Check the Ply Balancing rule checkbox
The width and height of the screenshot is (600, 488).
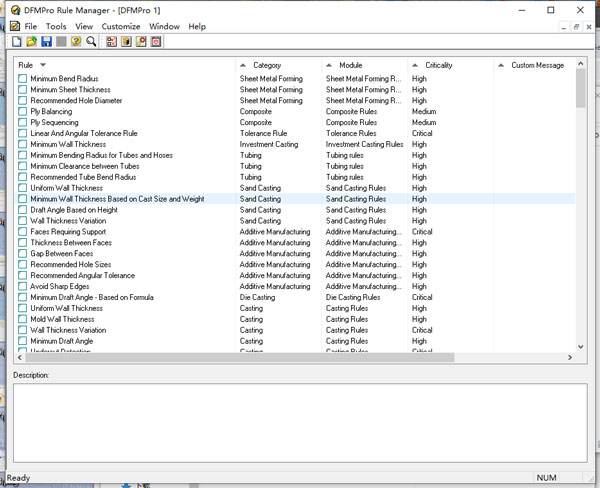[23, 112]
